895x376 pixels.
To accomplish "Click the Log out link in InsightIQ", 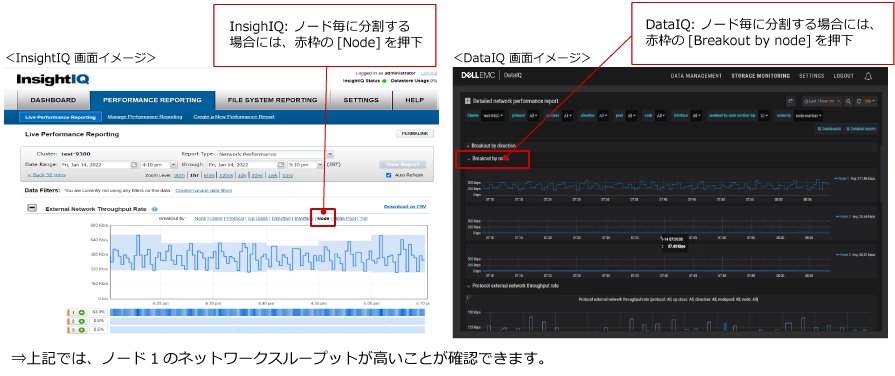I will pos(429,73).
